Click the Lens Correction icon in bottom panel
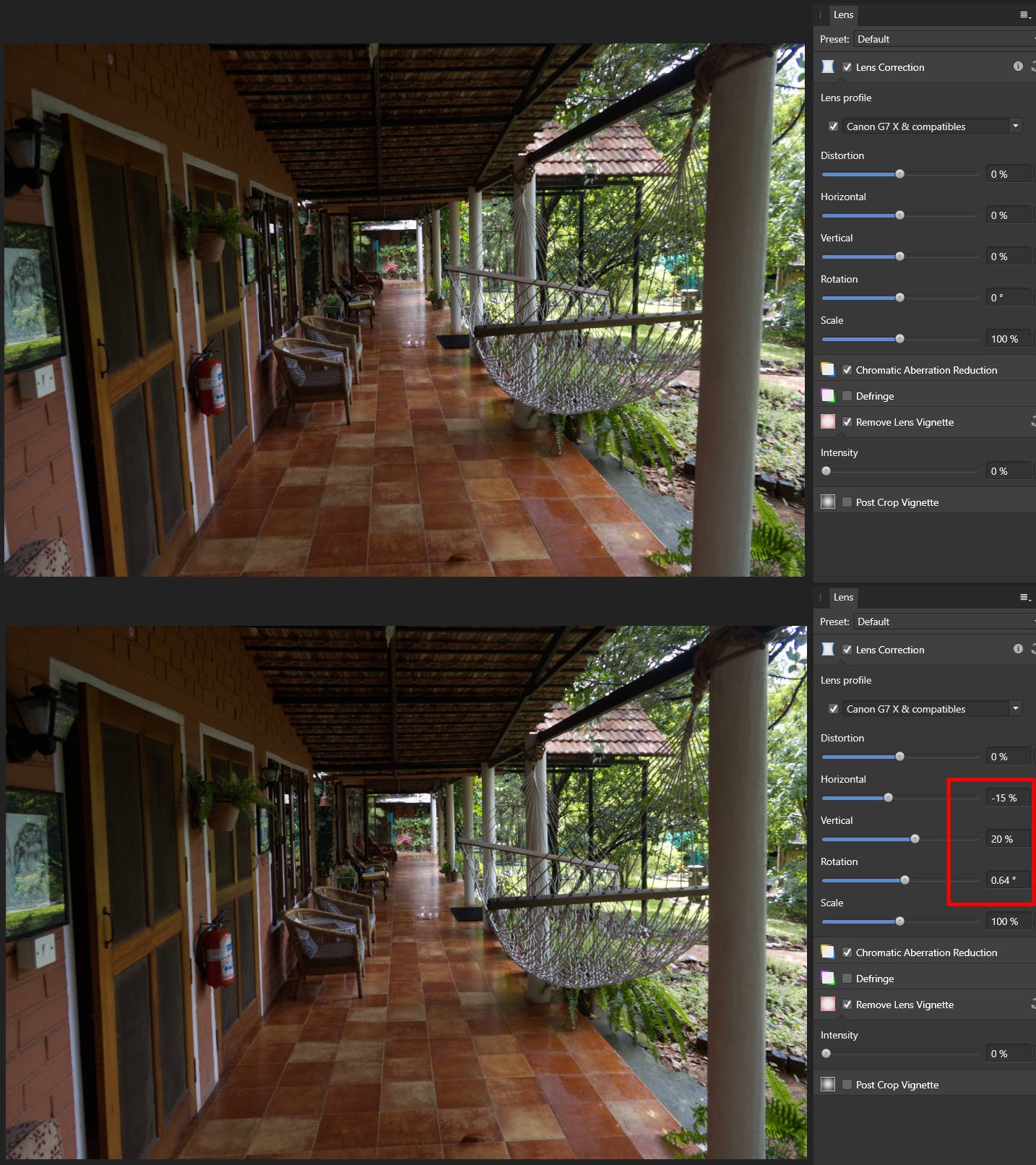1036x1165 pixels. 828,649
